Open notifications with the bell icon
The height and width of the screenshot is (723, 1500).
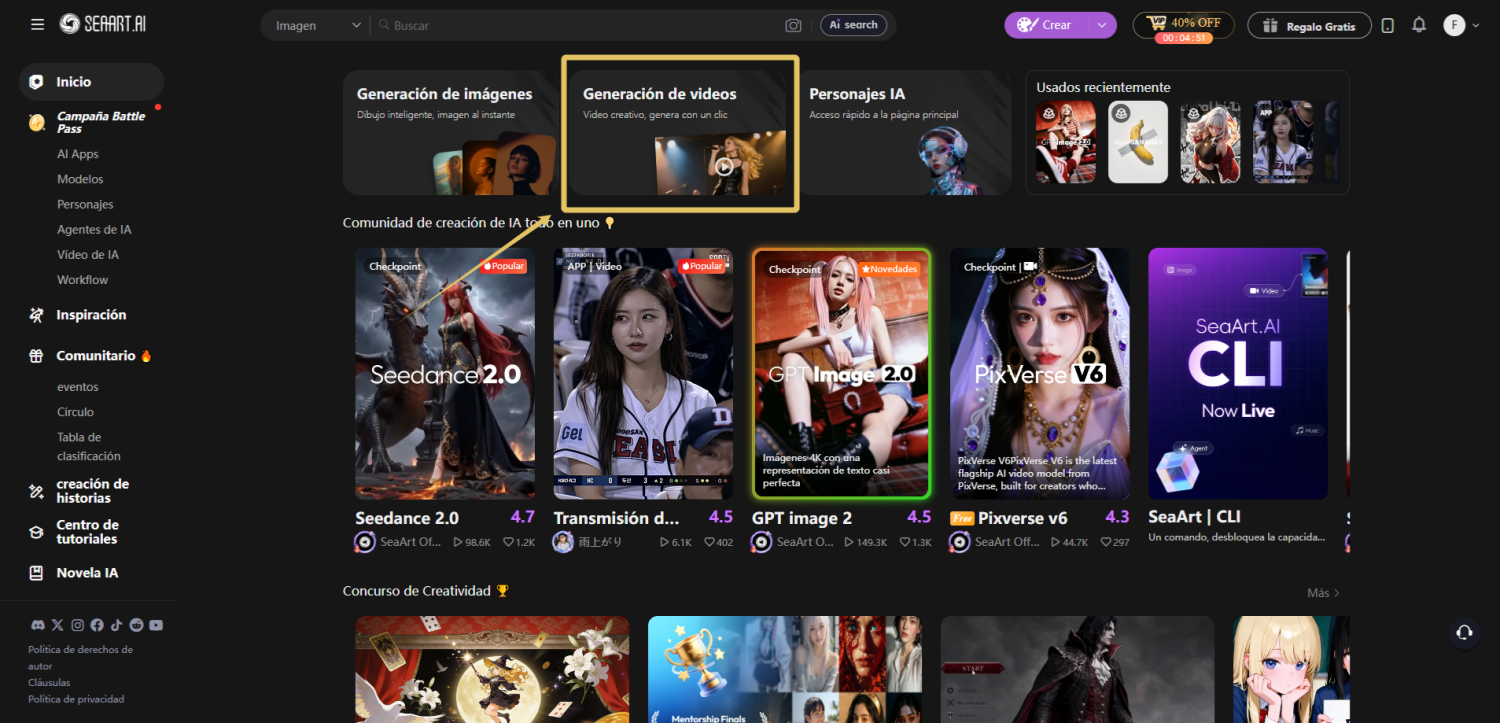[x=1419, y=25]
